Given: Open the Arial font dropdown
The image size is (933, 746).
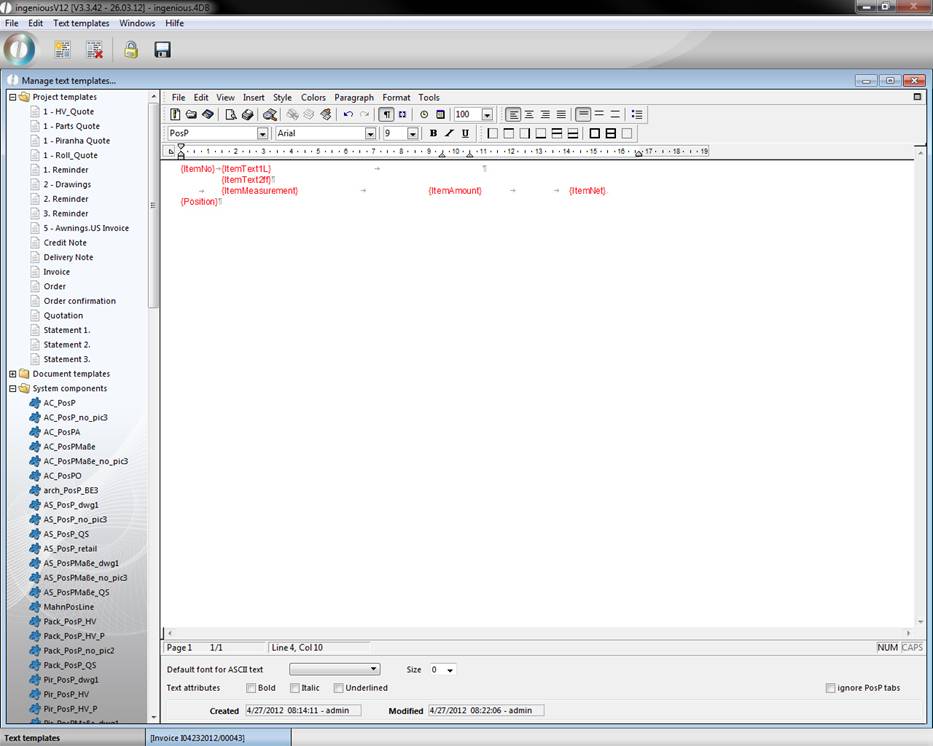Looking at the screenshot, I should point(370,133).
